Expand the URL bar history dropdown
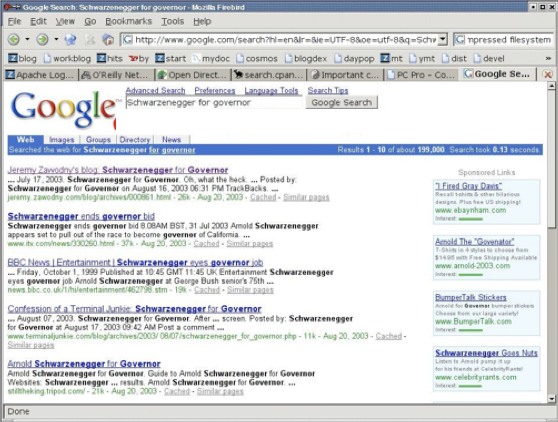Viewport: 558px width, 422px height. pos(442,39)
